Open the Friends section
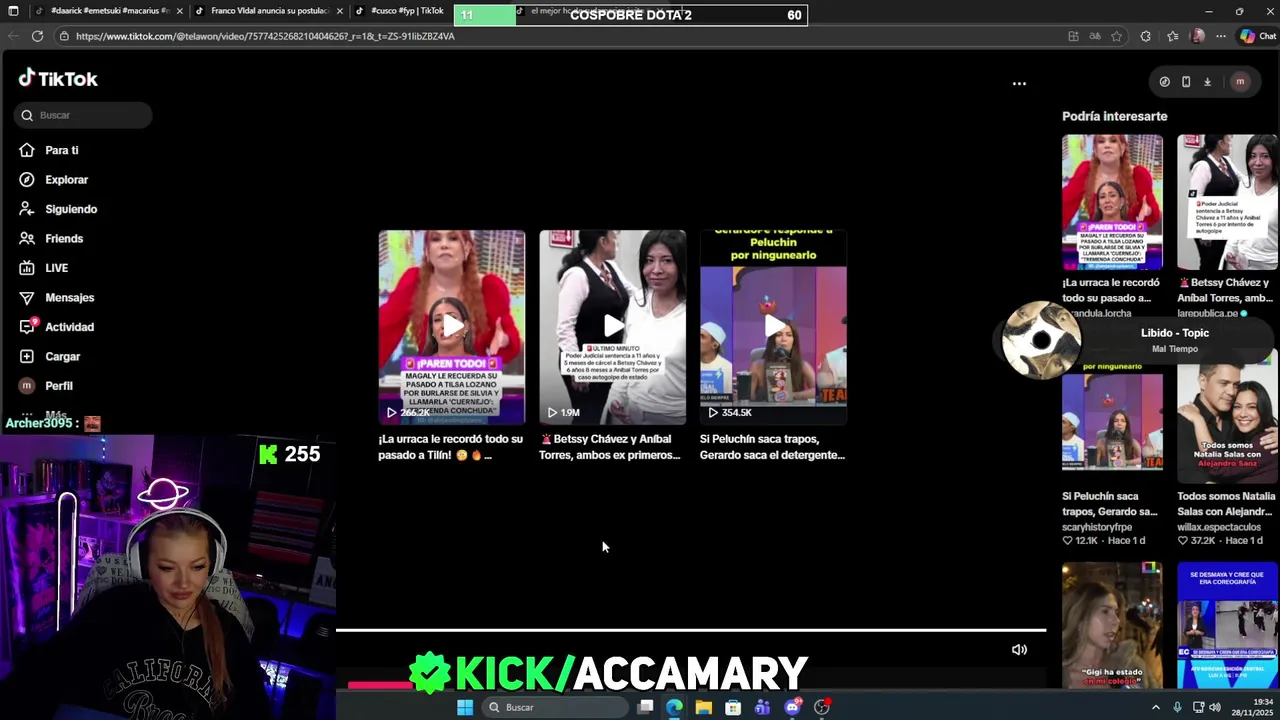1280x720 pixels. pyautogui.click(x=63, y=239)
